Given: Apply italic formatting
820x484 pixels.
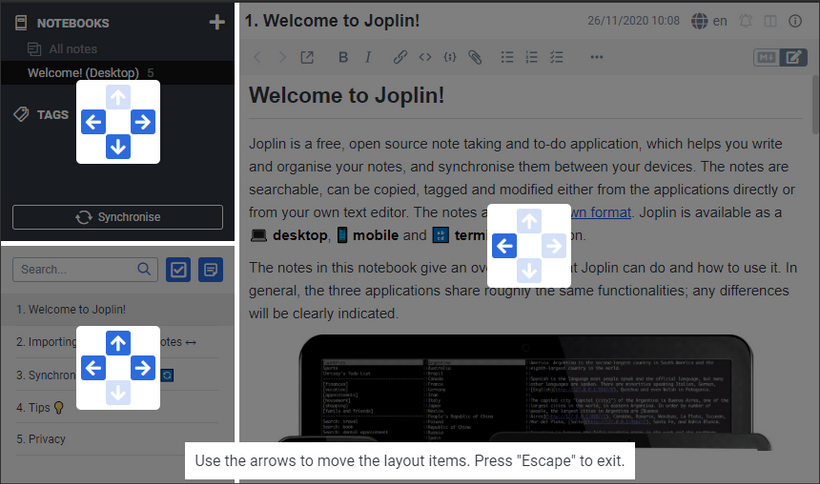Looking at the screenshot, I should point(368,57).
